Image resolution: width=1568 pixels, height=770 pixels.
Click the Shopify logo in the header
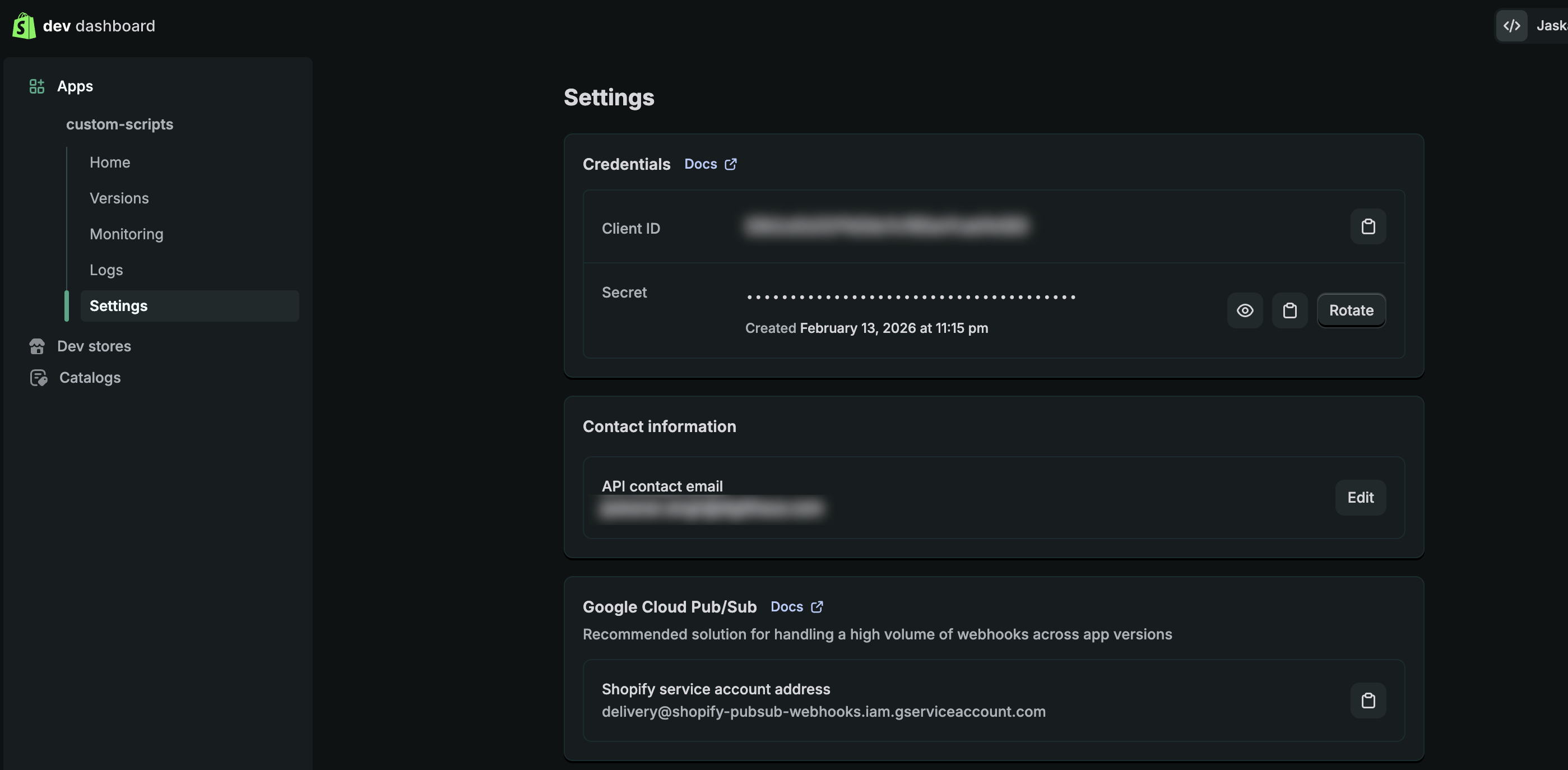click(24, 26)
